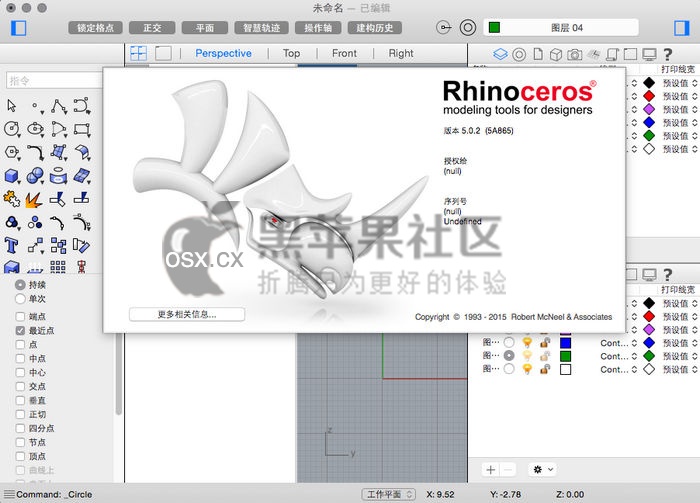Toggle the 建构历史 record history button
The width and height of the screenshot is (700, 503).
coord(375,28)
